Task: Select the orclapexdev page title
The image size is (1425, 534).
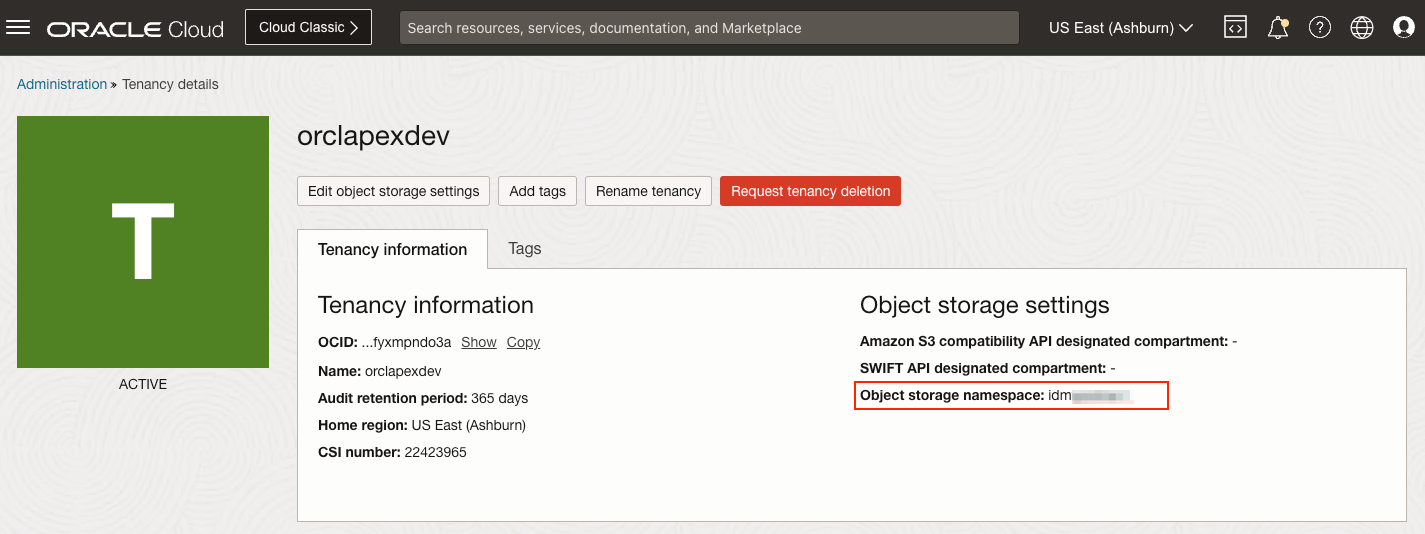Action: click(x=373, y=136)
